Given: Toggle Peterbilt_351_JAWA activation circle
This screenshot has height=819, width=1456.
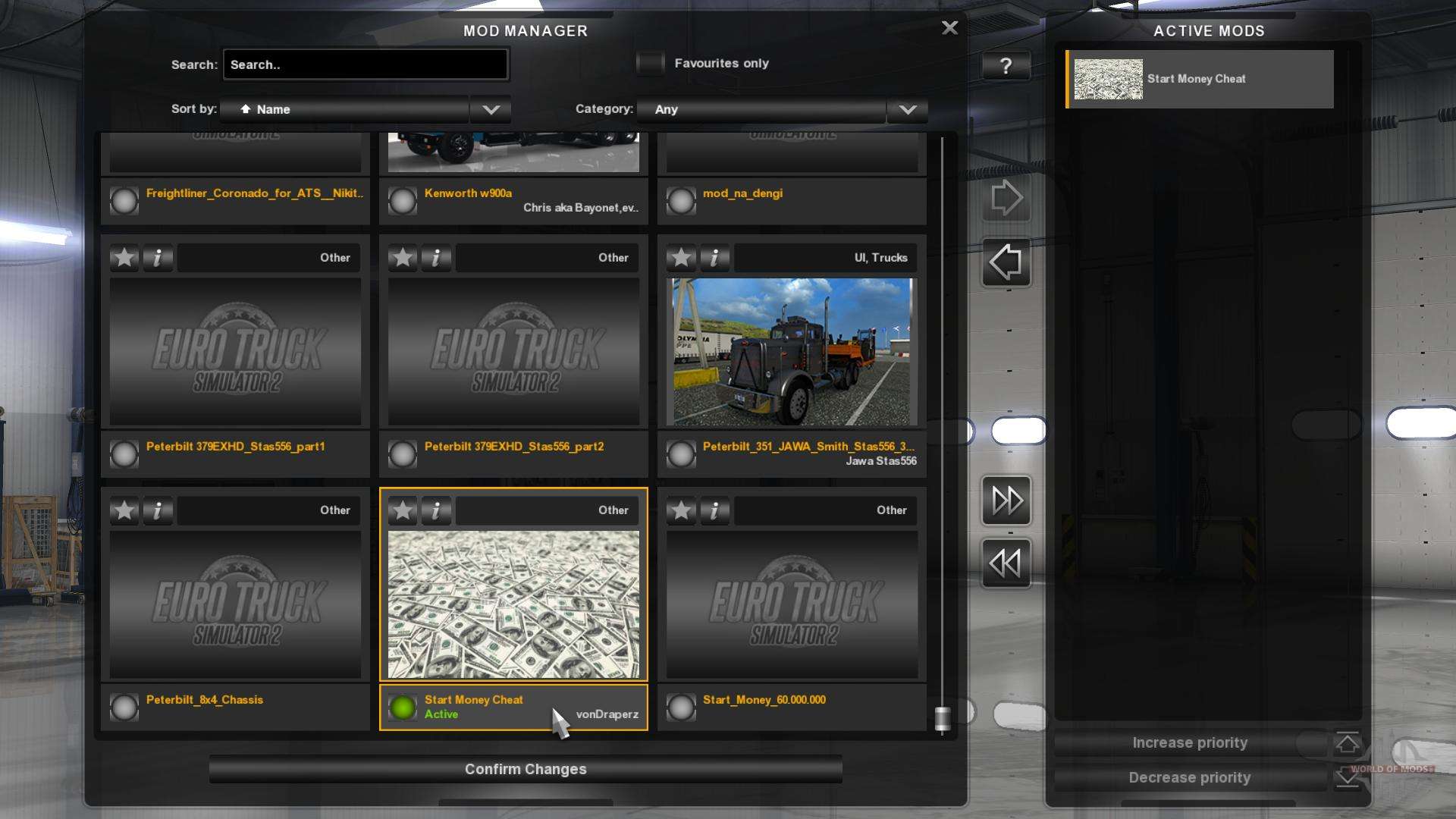Looking at the screenshot, I should pos(681,454).
